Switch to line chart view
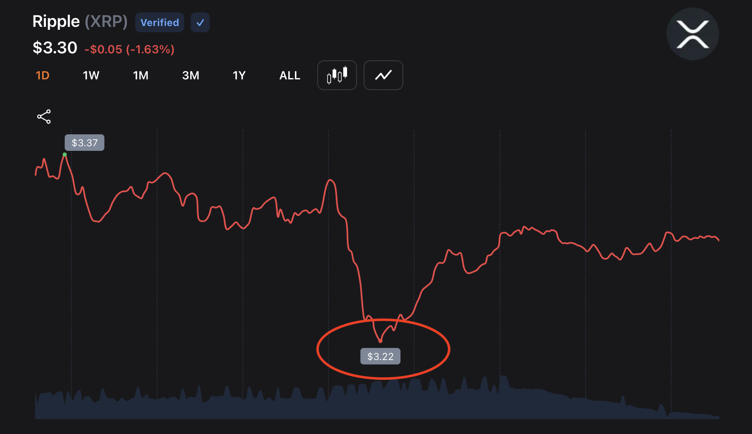 point(383,75)
